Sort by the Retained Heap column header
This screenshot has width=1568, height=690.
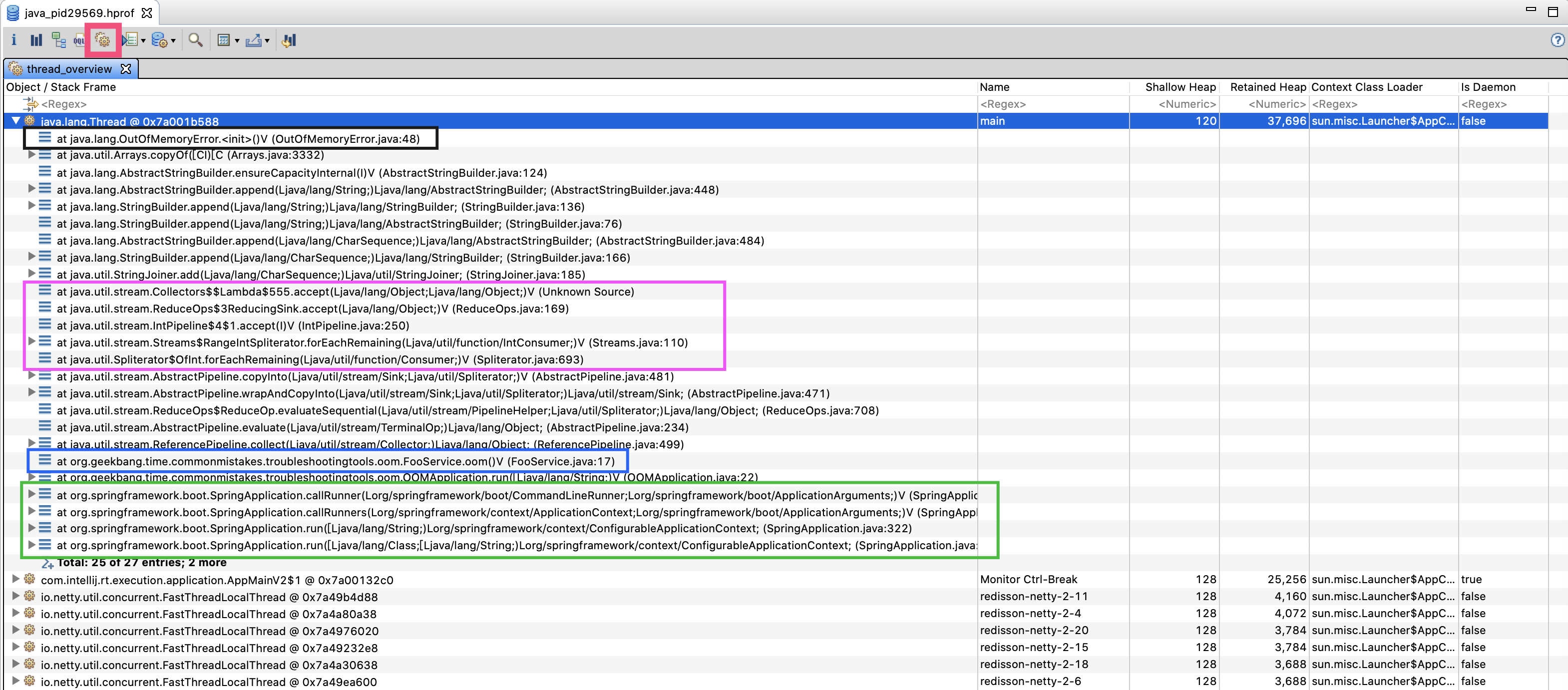coord(1267,87)
